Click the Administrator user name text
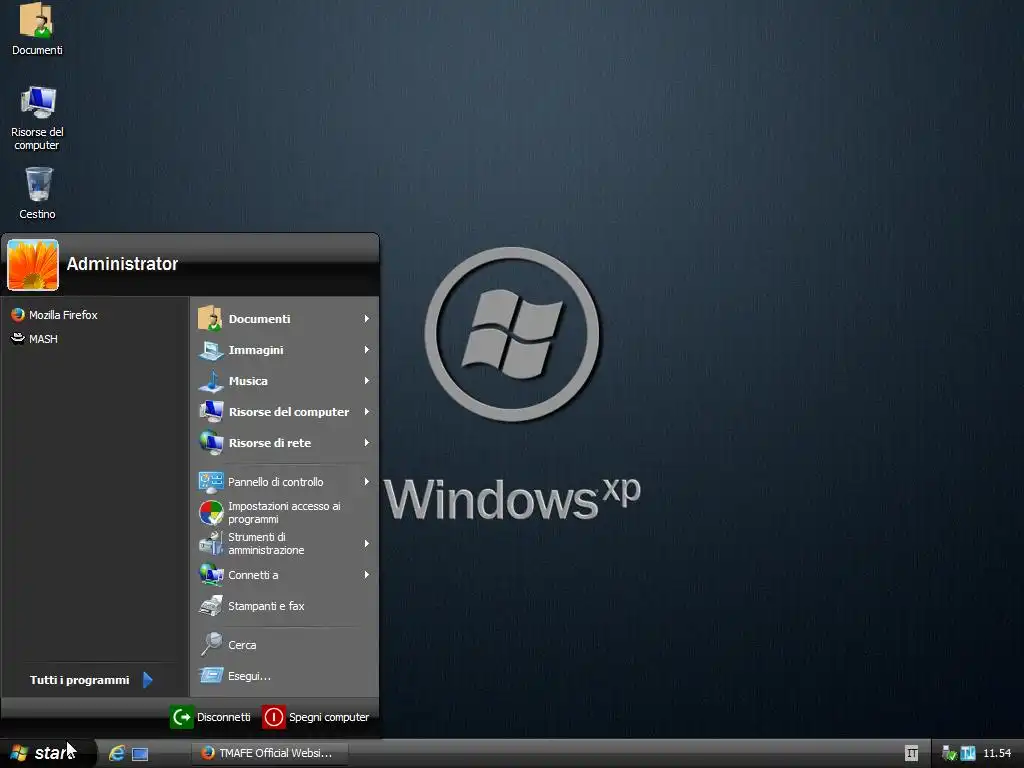This screenshot has height=768, width=1024. [x=122, y=264]
